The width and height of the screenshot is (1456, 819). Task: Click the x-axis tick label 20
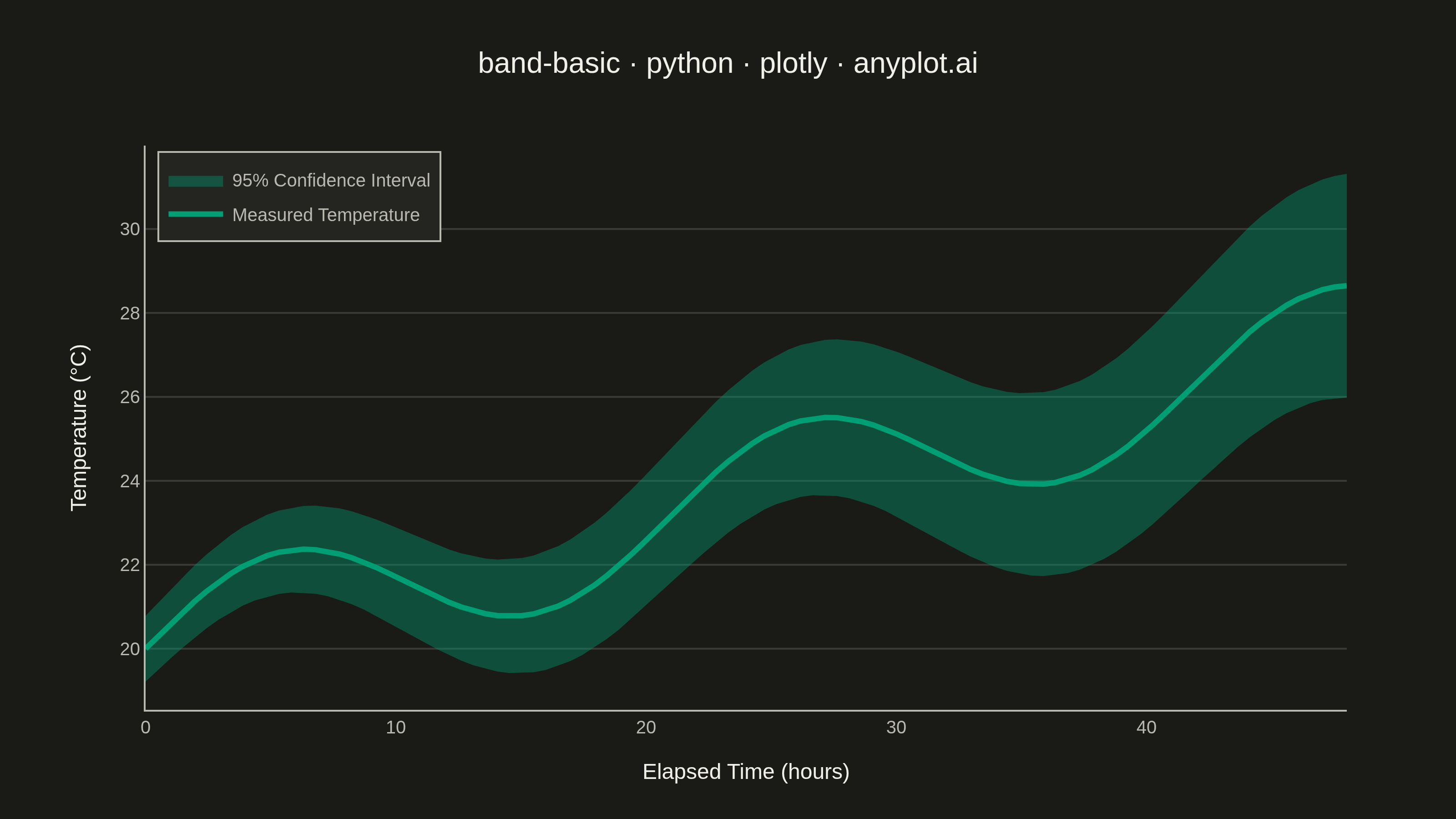(x=646, y=728)
